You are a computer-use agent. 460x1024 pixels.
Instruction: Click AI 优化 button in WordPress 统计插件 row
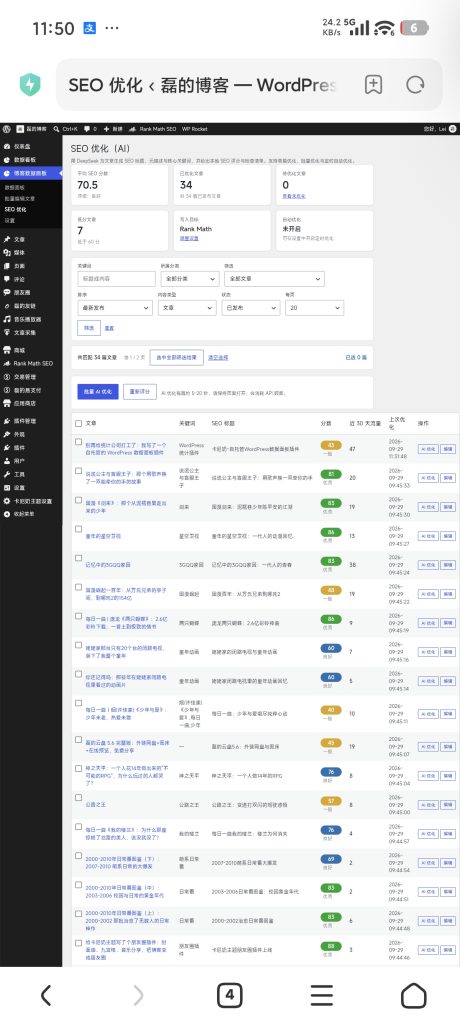coord(428,449)
